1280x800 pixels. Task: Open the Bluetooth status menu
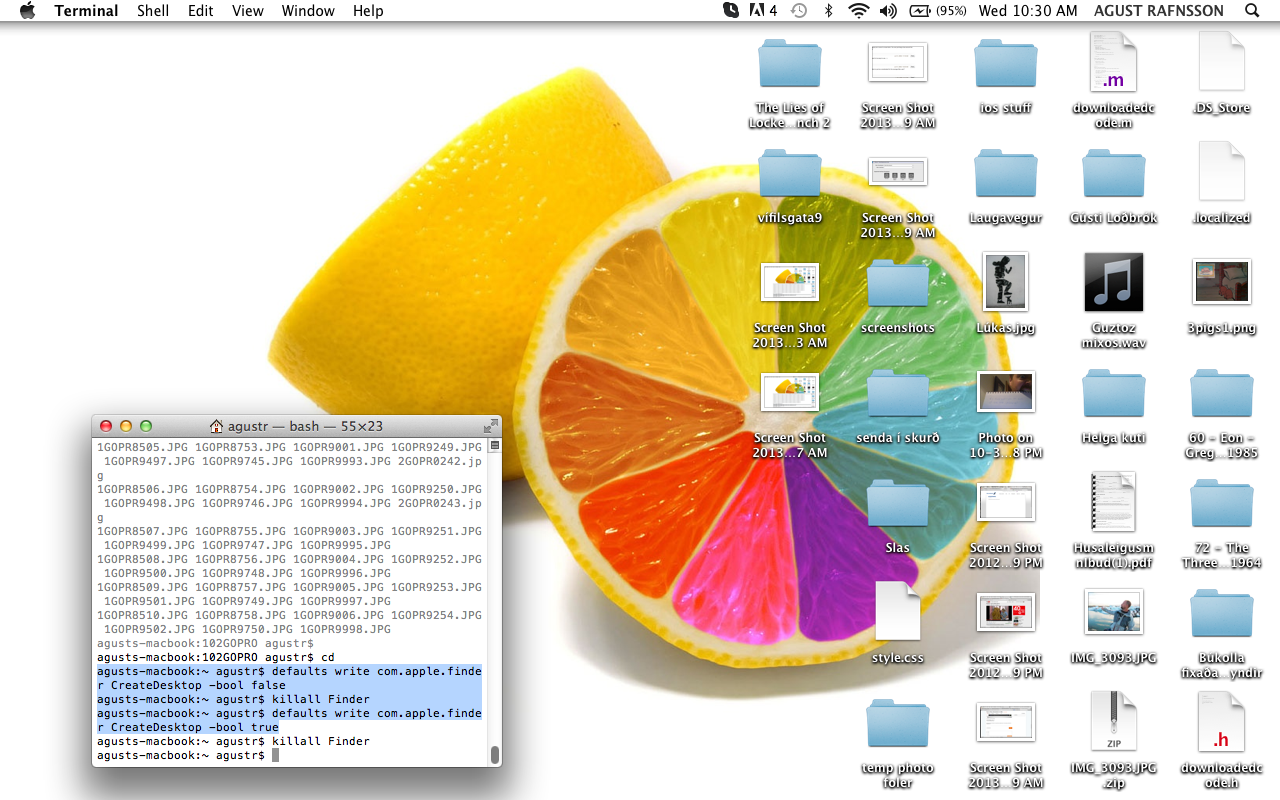[x=828, y=11]
